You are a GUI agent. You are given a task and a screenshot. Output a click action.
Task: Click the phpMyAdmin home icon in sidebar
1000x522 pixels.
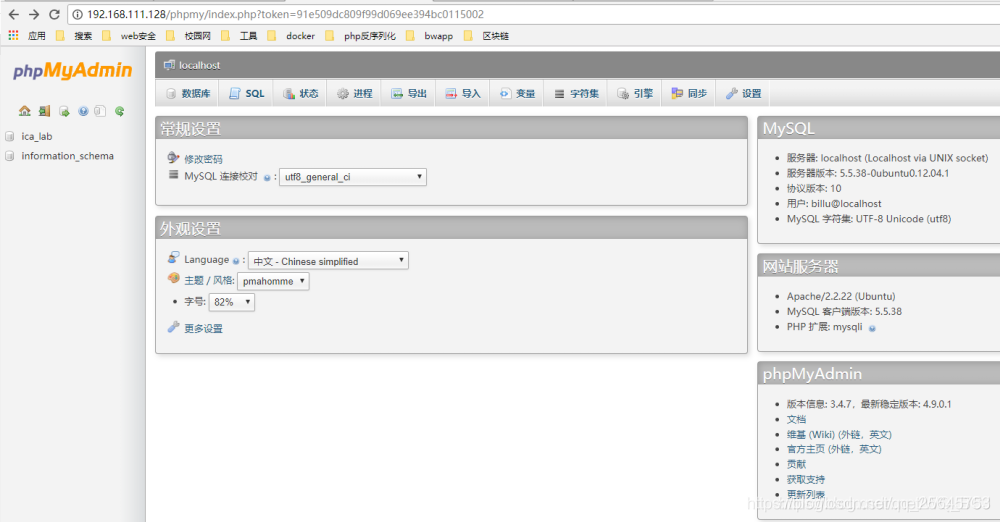[25, 111]
